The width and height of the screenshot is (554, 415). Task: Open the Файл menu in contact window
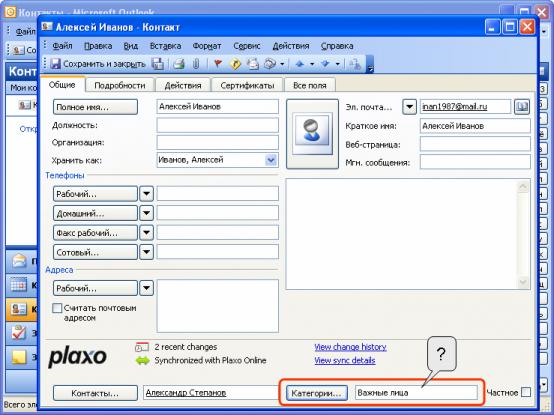click(x=62, y=46)
